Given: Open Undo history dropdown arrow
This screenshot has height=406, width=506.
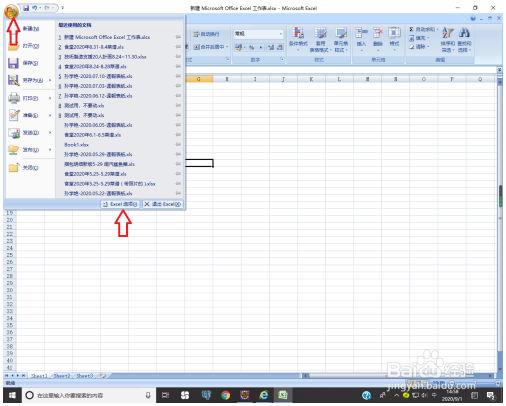Looking at the screenshot, I should 40,8.
